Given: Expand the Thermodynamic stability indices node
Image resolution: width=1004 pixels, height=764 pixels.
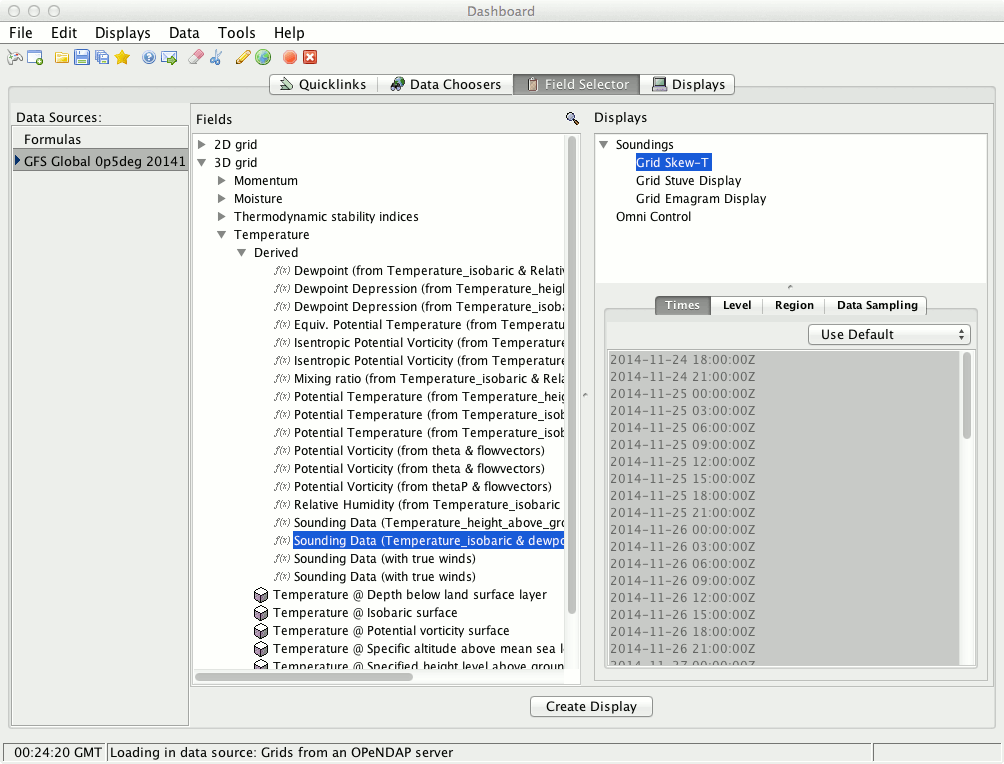Looking at the screenshot, I should [x=222, y=217].
